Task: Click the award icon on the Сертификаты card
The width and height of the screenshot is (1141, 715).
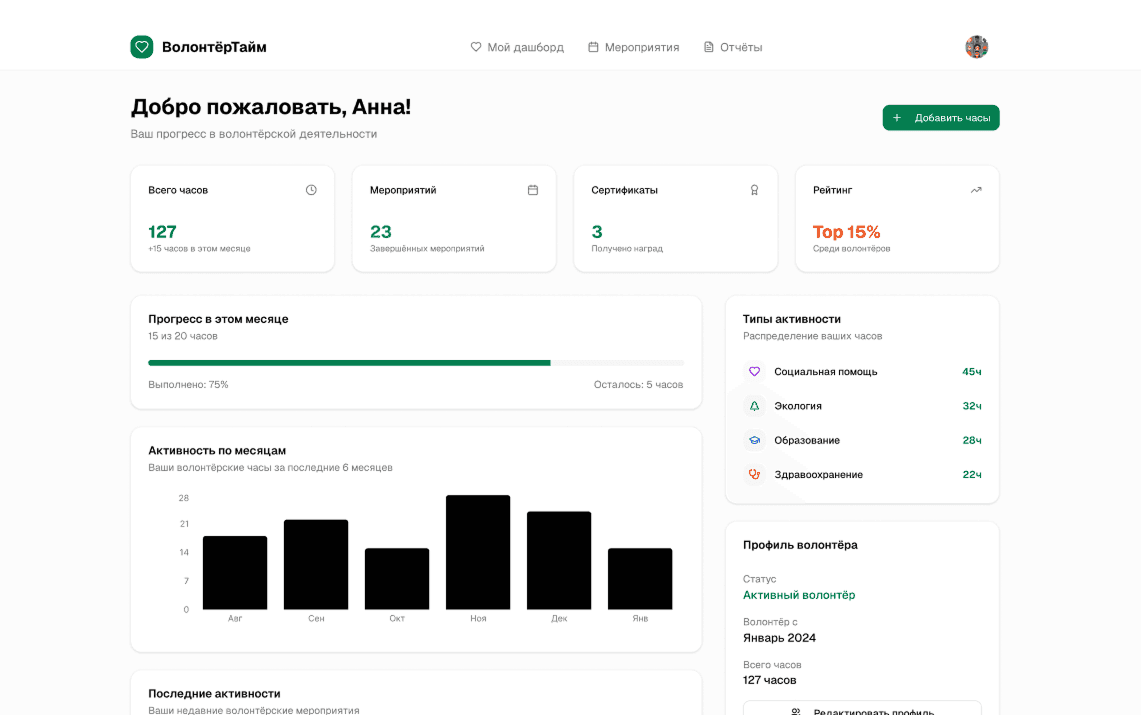Action: (754, 189)
